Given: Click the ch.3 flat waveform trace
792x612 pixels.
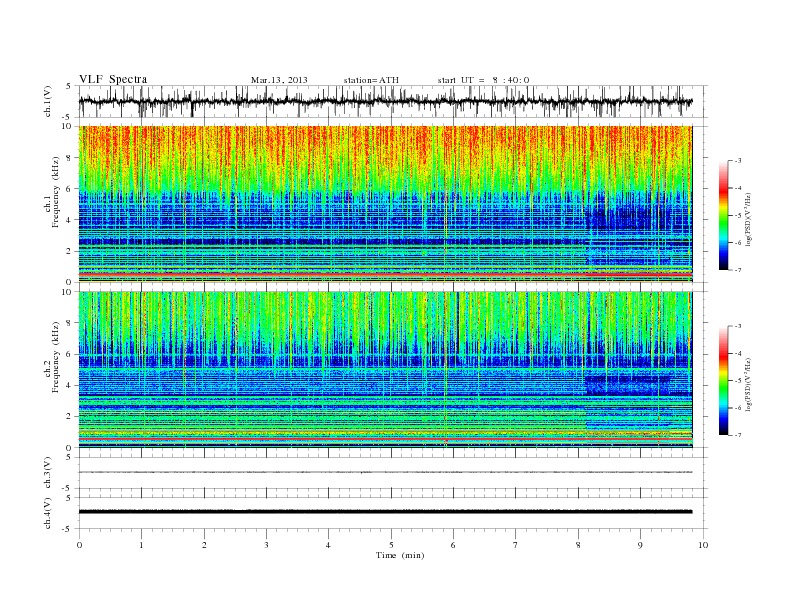Looking at the screenshot, I should [385, 472].
